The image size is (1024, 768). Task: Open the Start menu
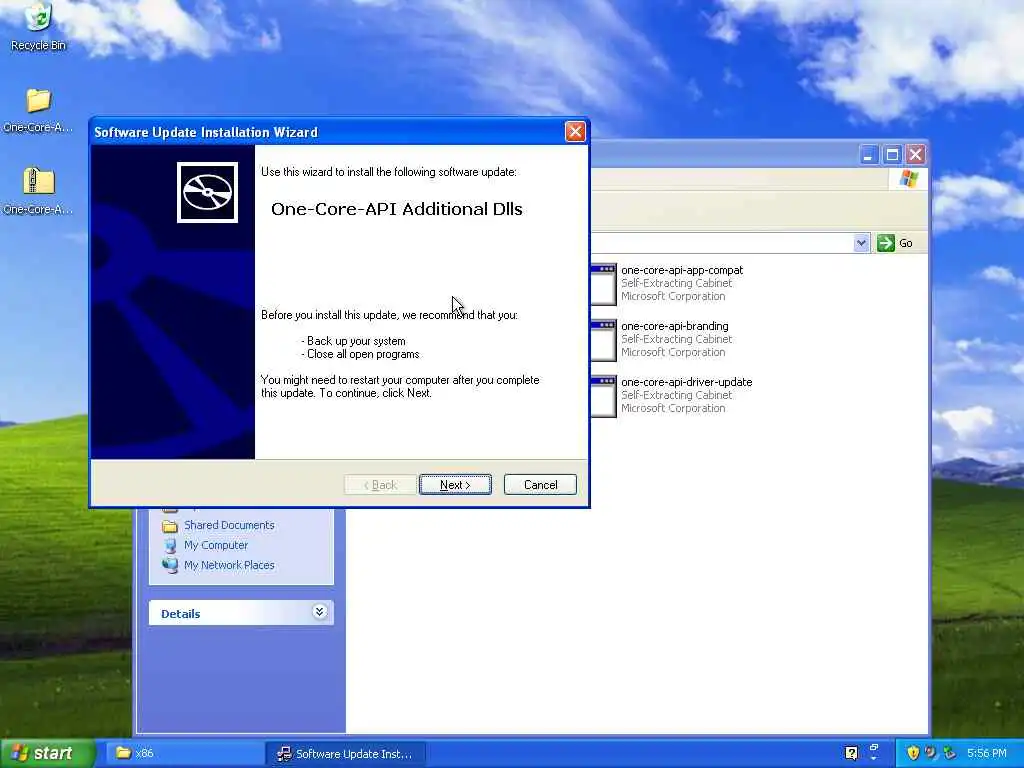47,753
